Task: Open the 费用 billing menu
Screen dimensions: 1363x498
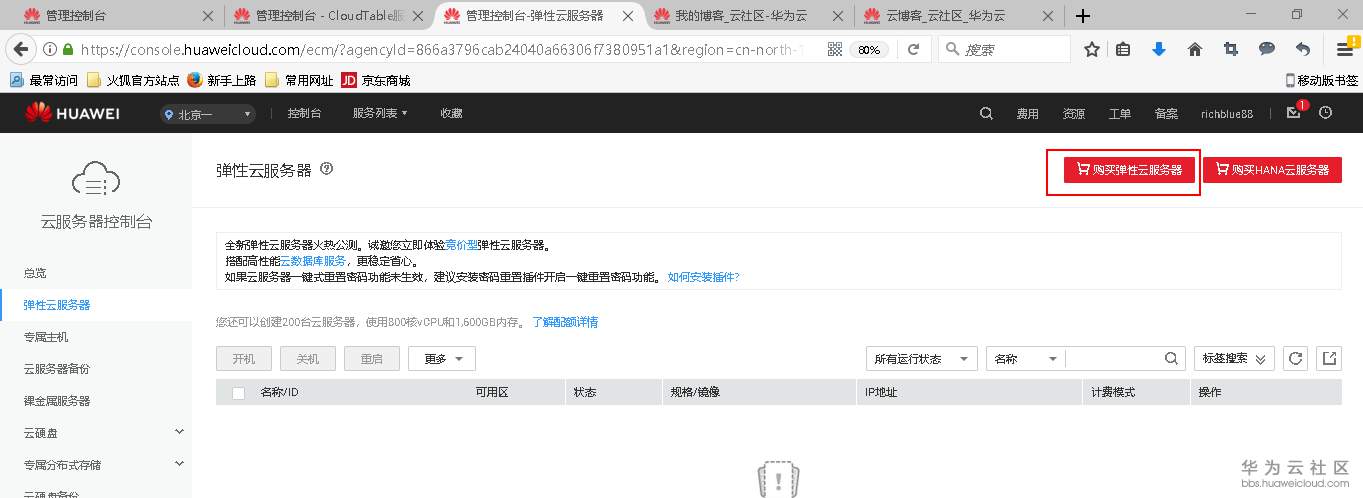Action: [x=1027, y=114]
